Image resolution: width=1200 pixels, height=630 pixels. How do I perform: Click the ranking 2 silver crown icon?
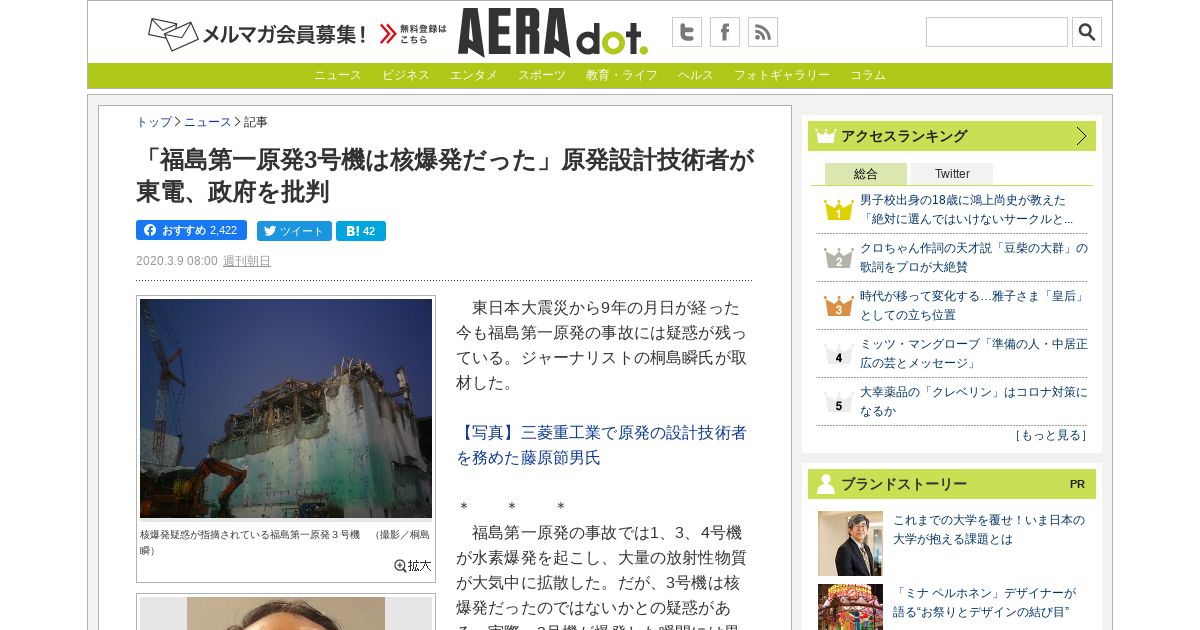coord(838,258)
